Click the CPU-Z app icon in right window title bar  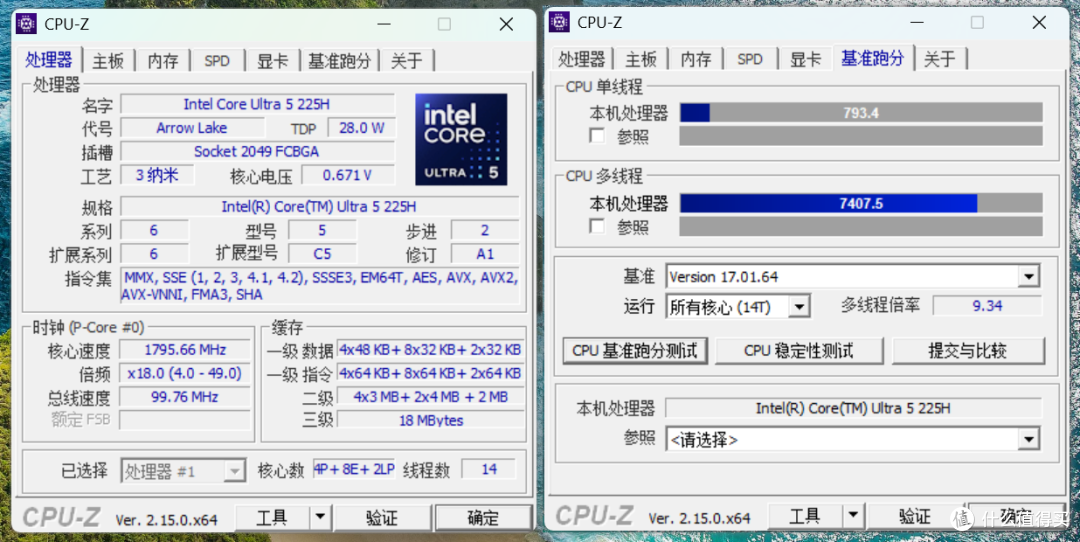point(559,21)
